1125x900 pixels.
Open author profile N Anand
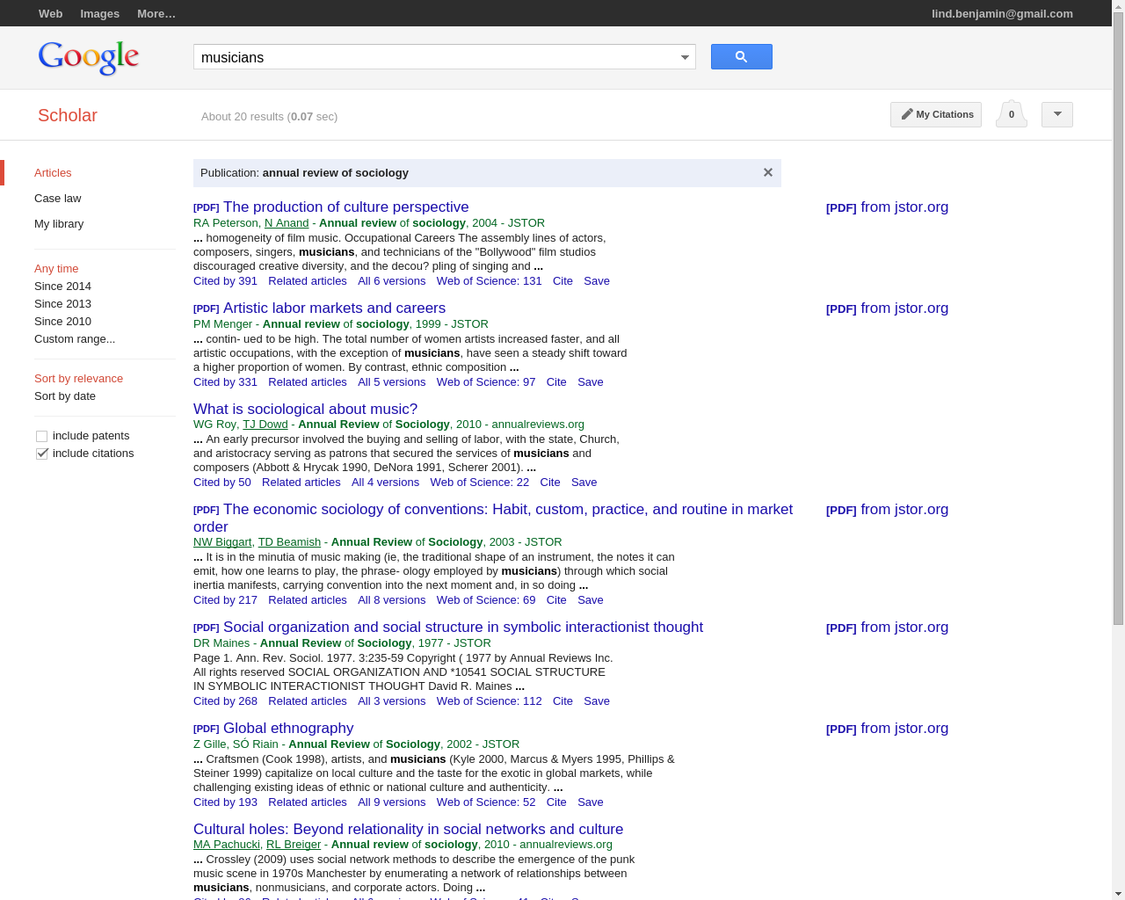click(286, 223)
